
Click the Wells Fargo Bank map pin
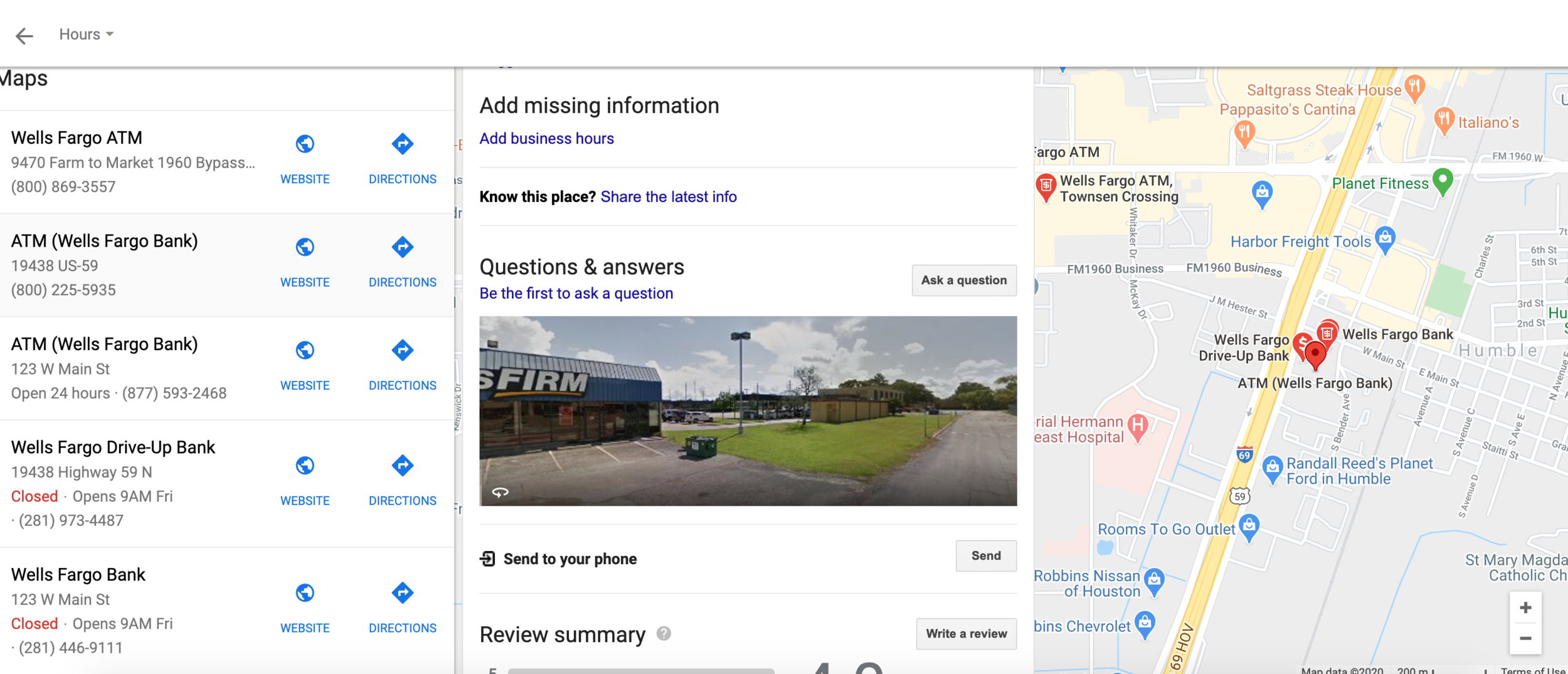coord(1327,333)
